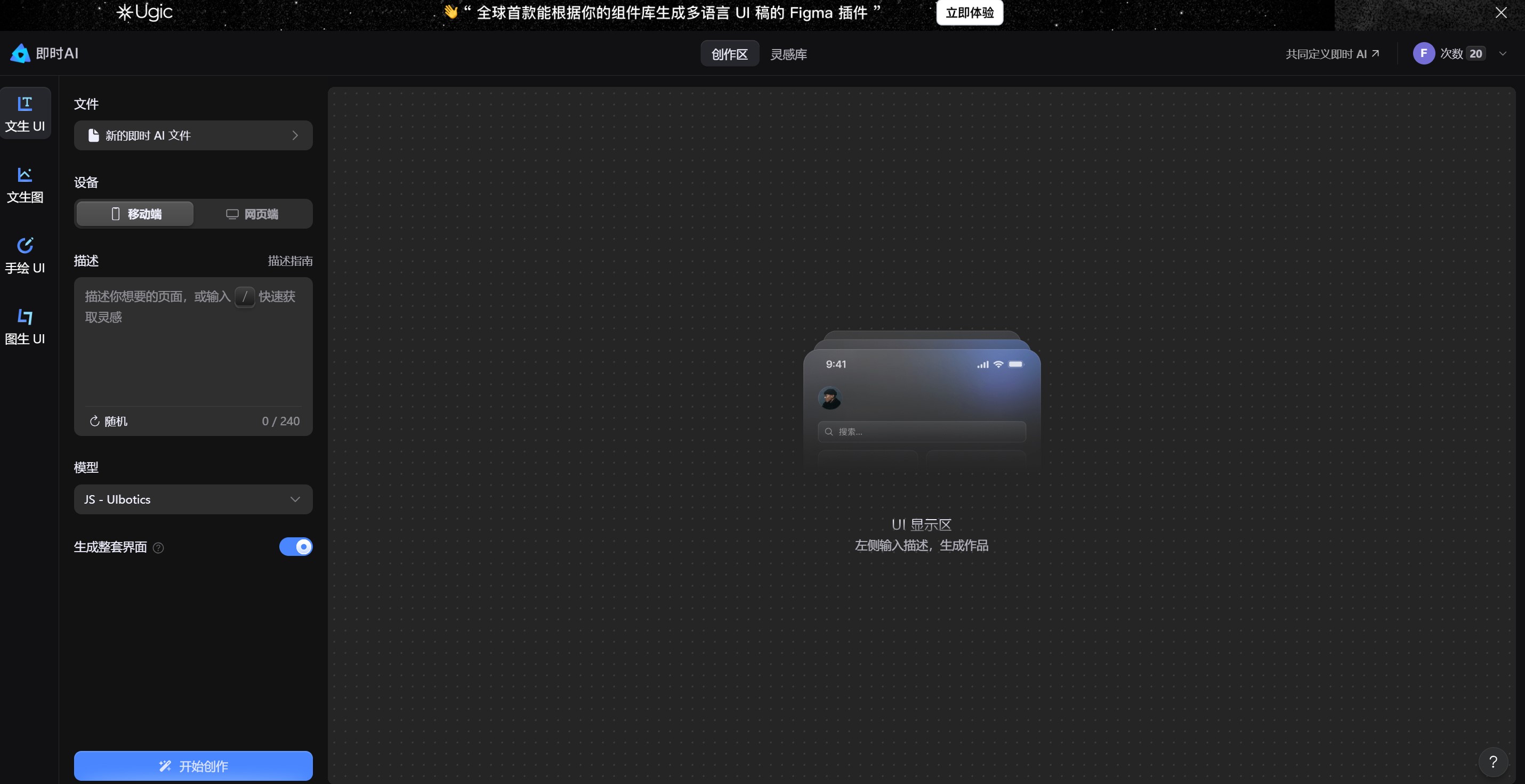
Task: Select 移动端 device option
Action: (135, 214)
